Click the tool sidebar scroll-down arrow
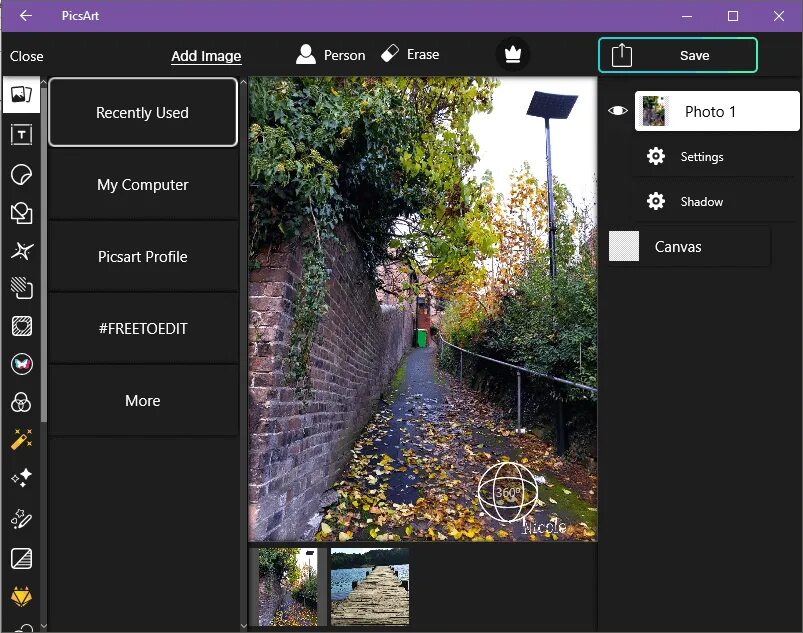803x633 pixels. pos(44,626)
